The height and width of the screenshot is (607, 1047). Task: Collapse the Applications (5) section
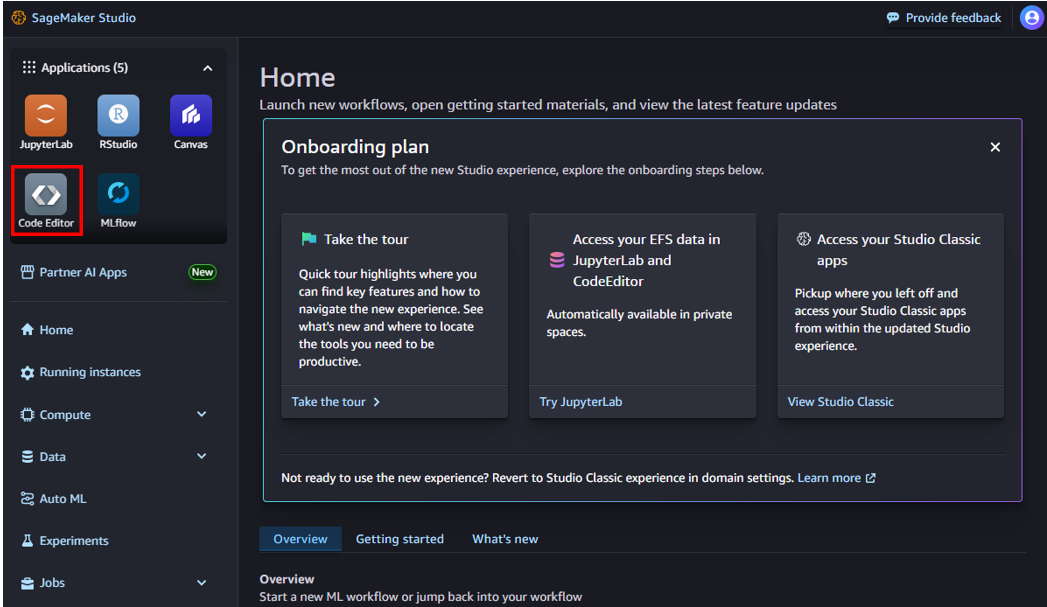[x=207, y=67]
